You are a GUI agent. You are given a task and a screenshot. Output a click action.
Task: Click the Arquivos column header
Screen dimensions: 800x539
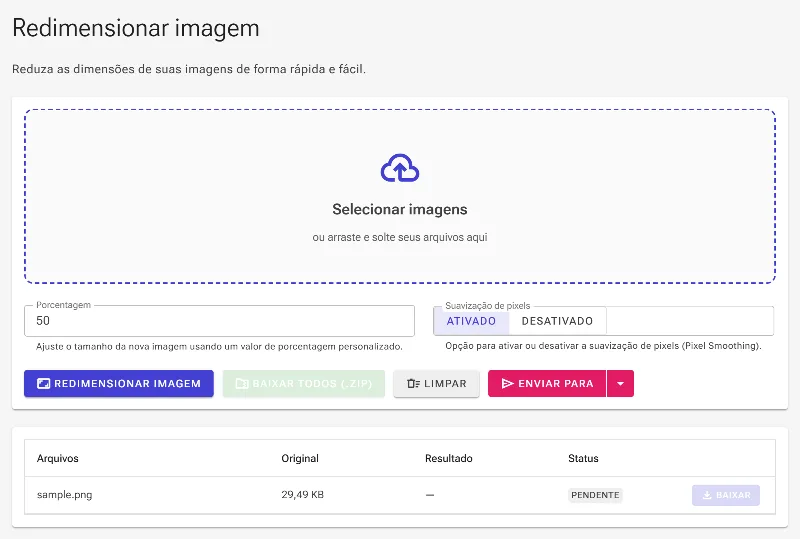click(x=58, y=458)
